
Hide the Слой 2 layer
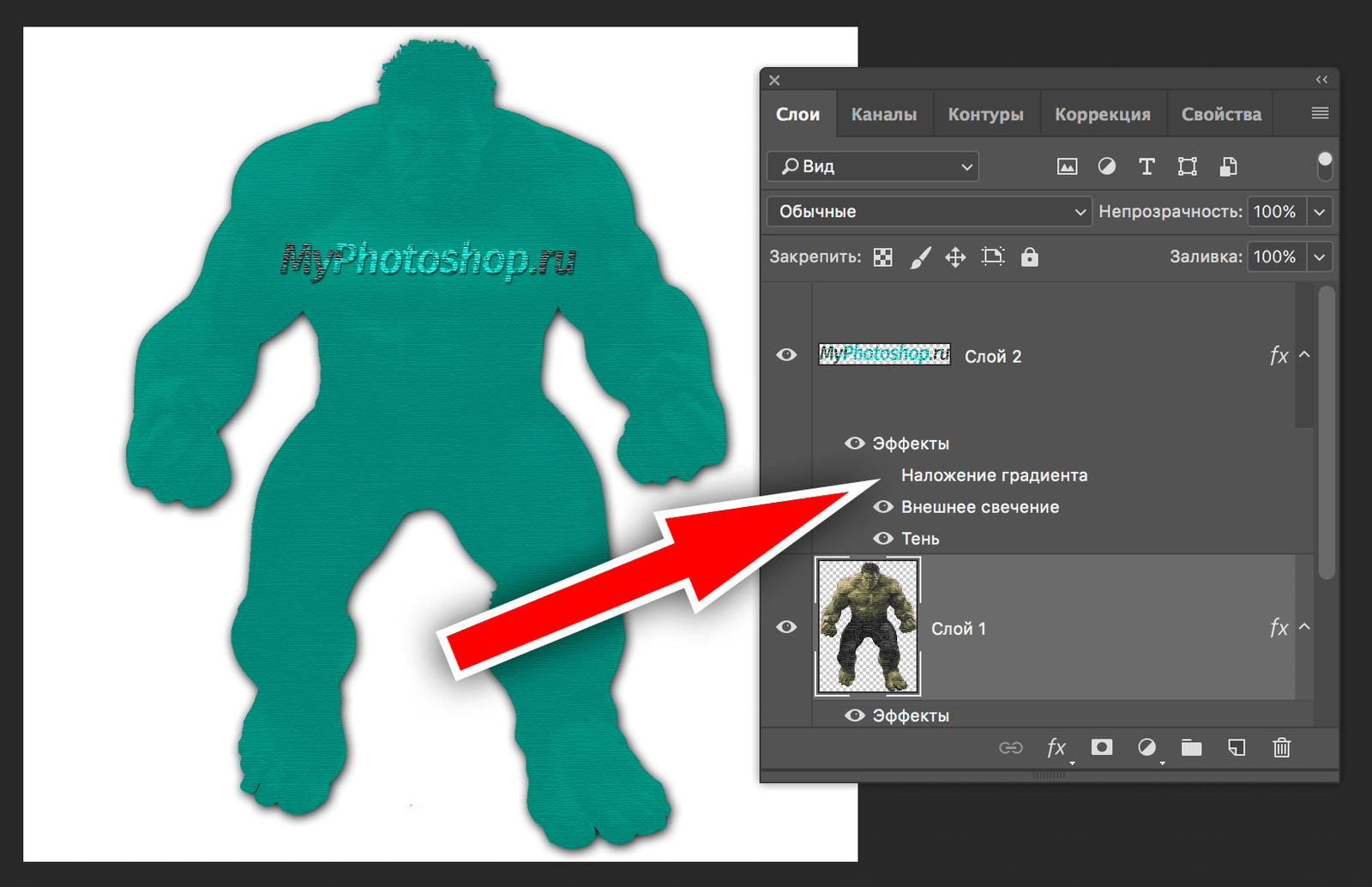pyautogui.click(x=786, y=355)
